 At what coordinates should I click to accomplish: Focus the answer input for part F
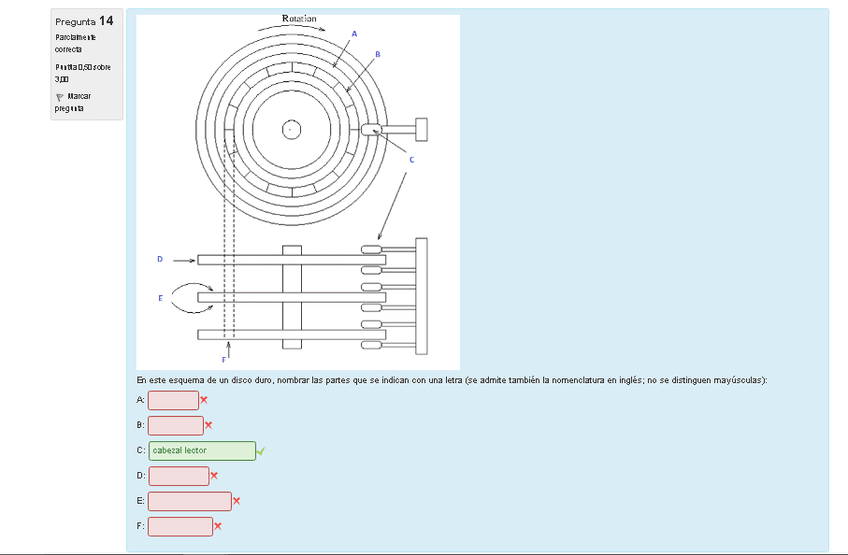pos(180,526)
